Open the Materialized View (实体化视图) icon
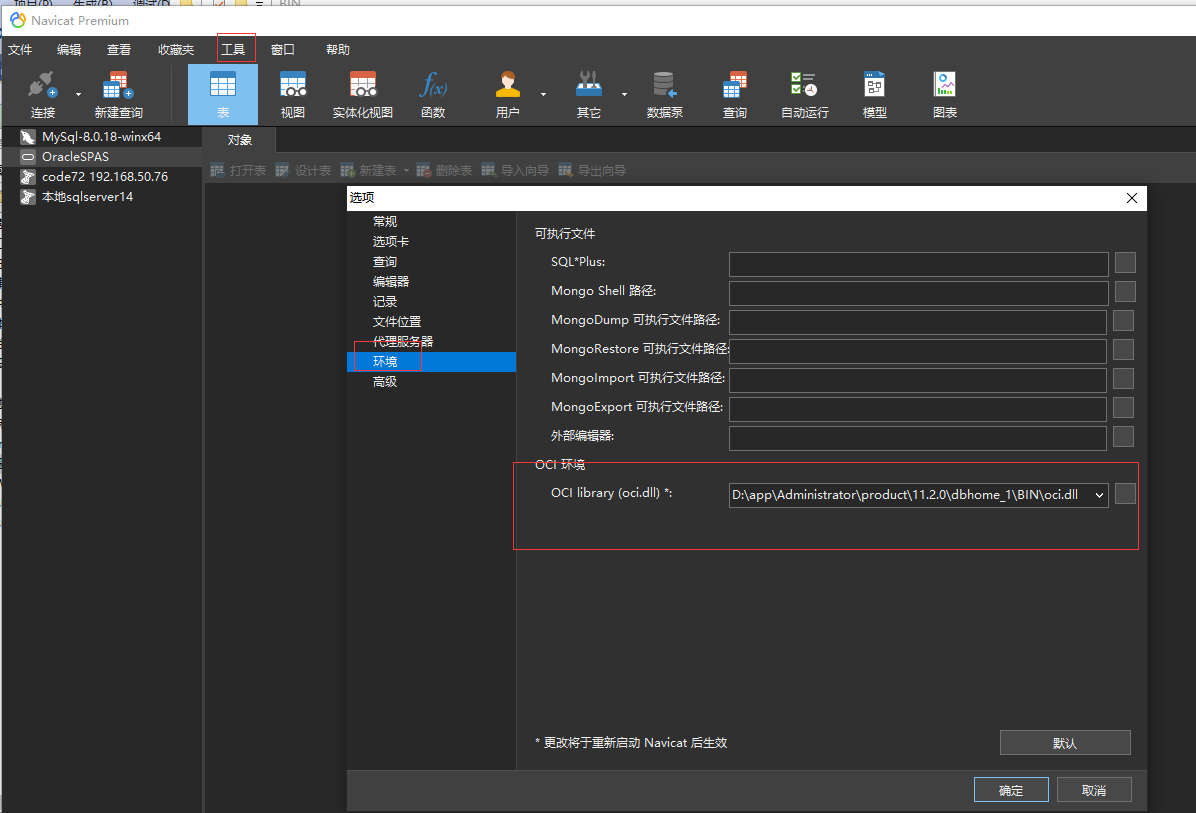Viewport: 1196px width, 813px height. 362,95
